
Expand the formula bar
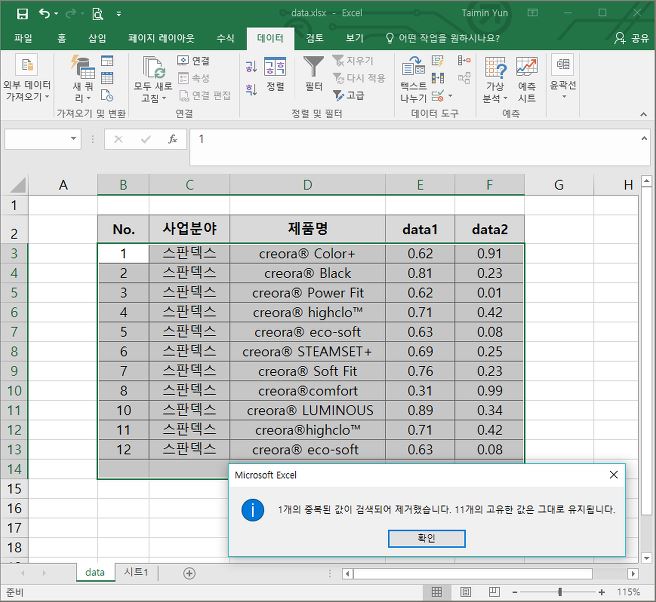coord(644,138)
